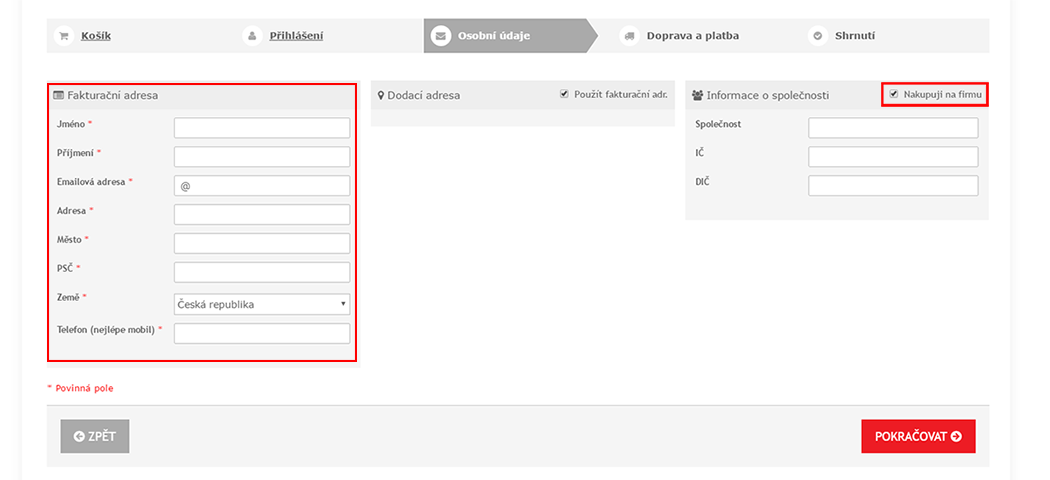Viewport: 1050px width, 480px height.
Task: Focus the Jméno input field
Action: pyautogui.click(x=262, y=128)
